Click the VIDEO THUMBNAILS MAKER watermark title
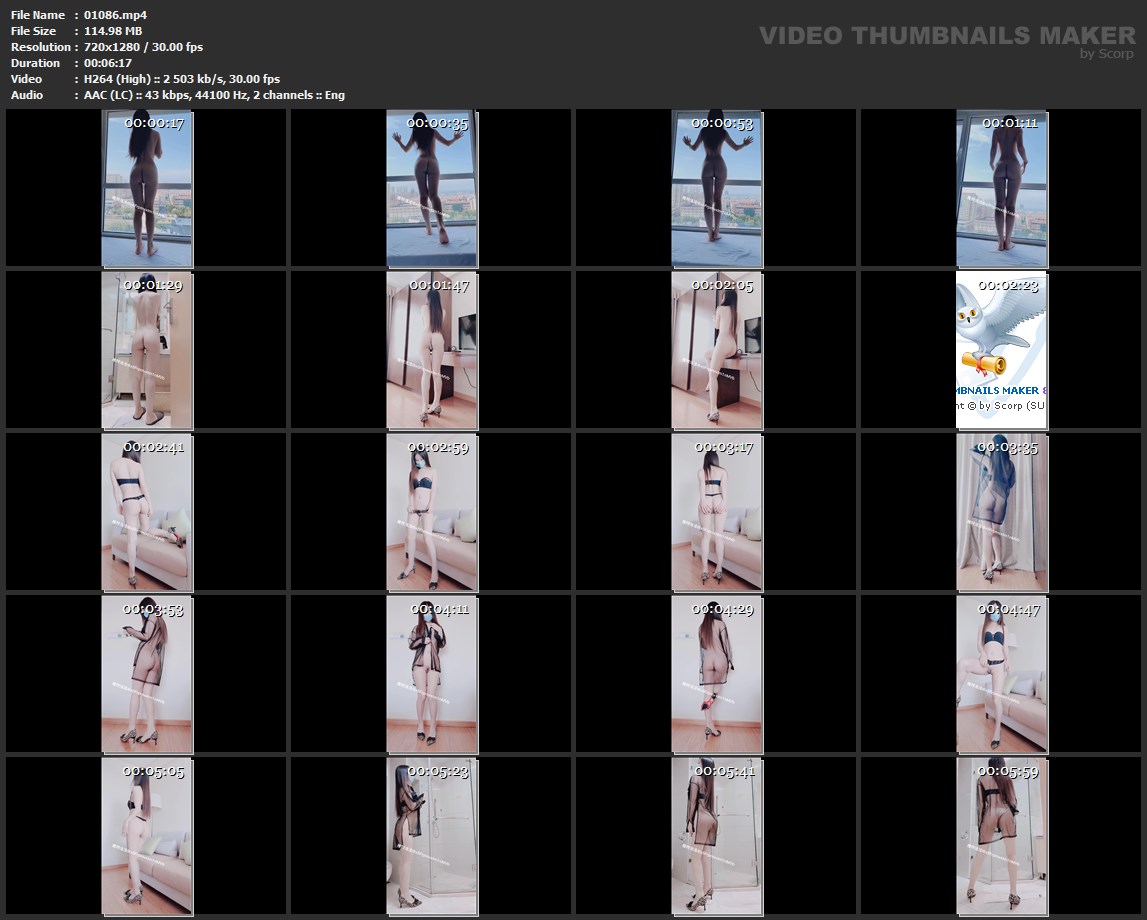Image resolution: width=1147 pixels, height=920 pixels. pyautogui.click(x=946, y=36)
